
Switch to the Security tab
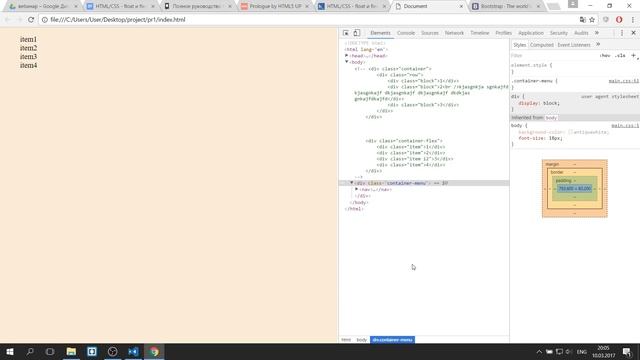pyautogui.click(x=559, y=33)
